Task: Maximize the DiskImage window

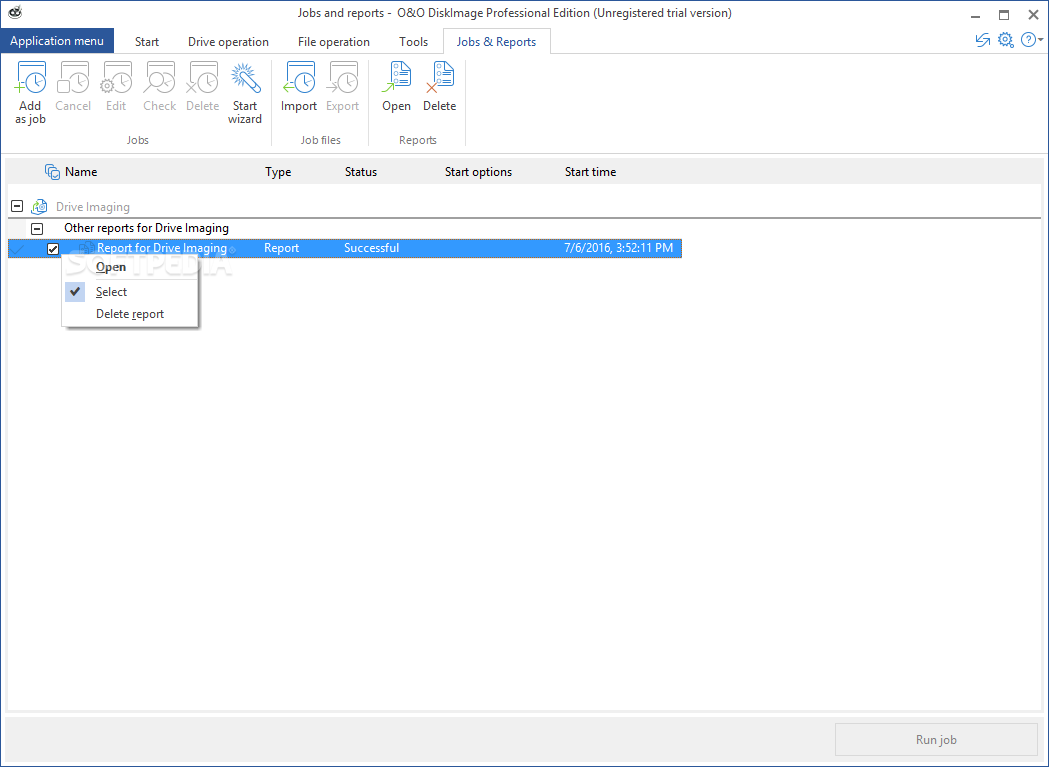Action: coord(1004,15)
